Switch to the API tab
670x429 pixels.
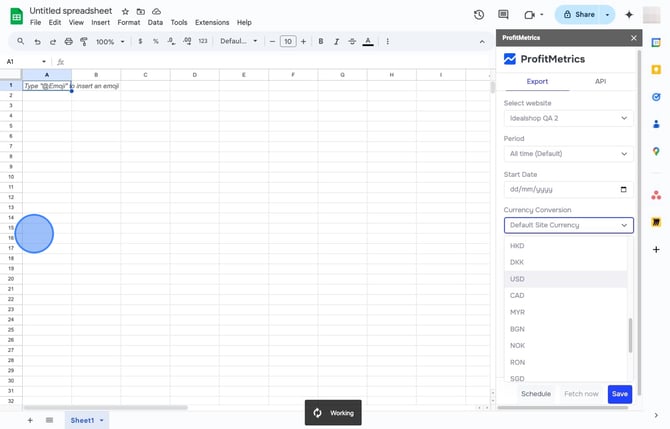[x=600, y=81]
